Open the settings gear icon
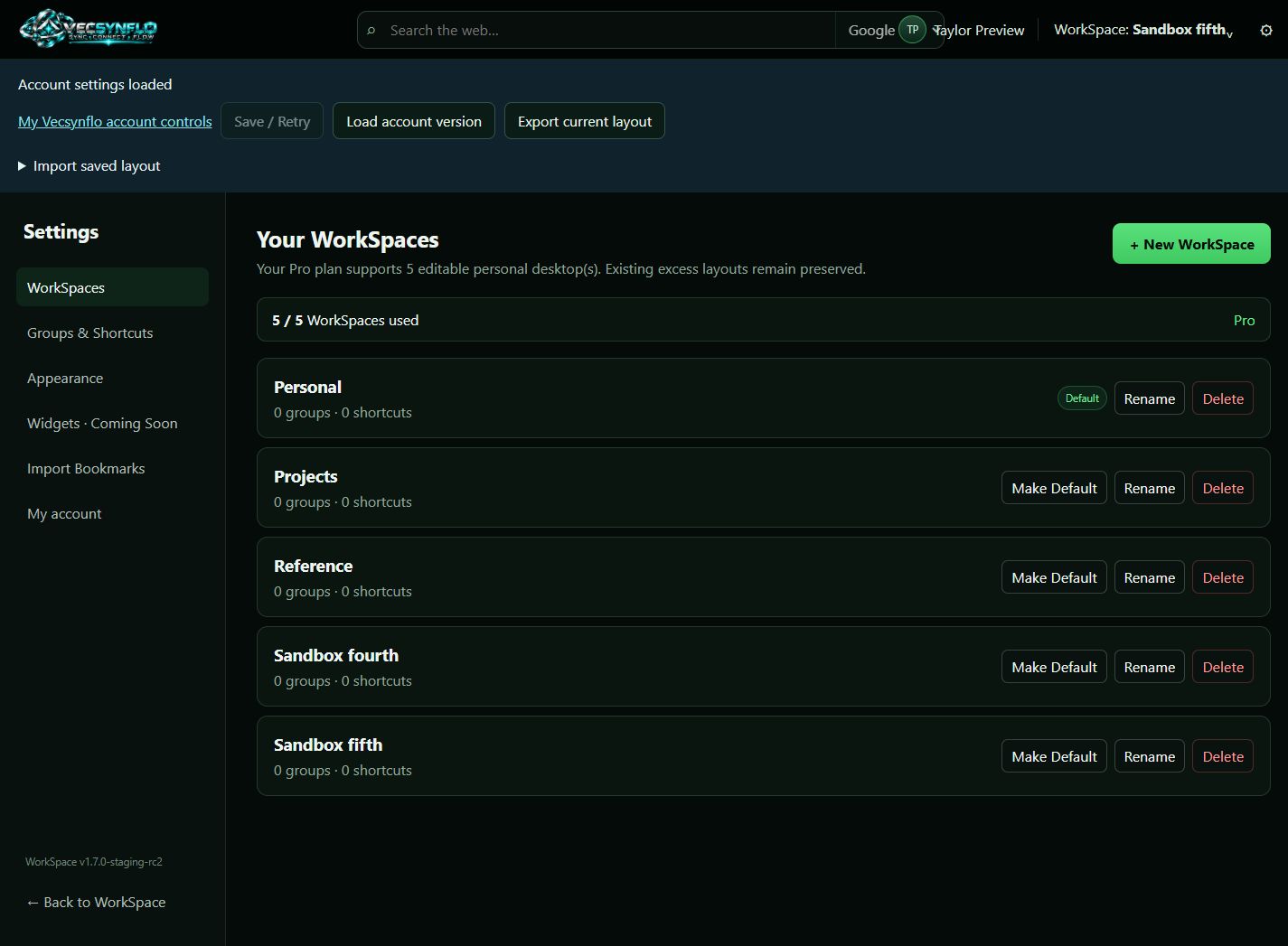The image size is (1288, 946). 1265,31
